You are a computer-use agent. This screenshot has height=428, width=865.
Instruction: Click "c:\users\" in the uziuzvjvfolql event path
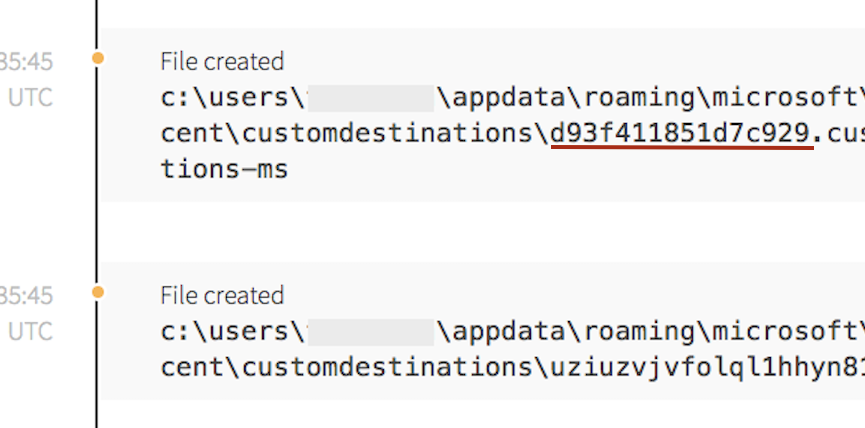(232, 332)
